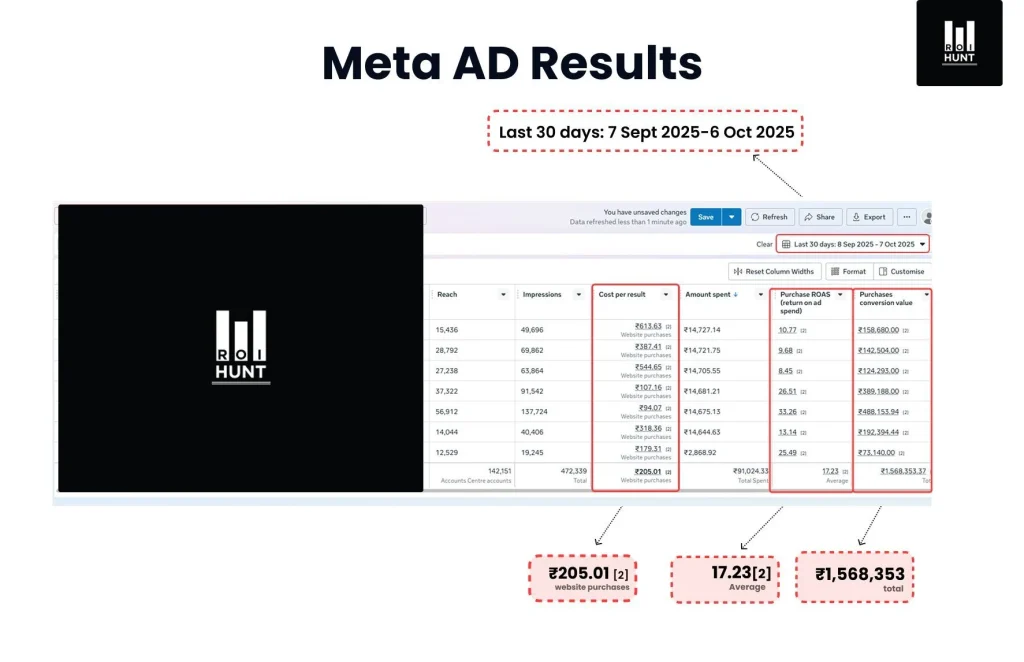Sort by the Amount spent column header
This screenshot has width=1024, height=662.
click(710, 295)
